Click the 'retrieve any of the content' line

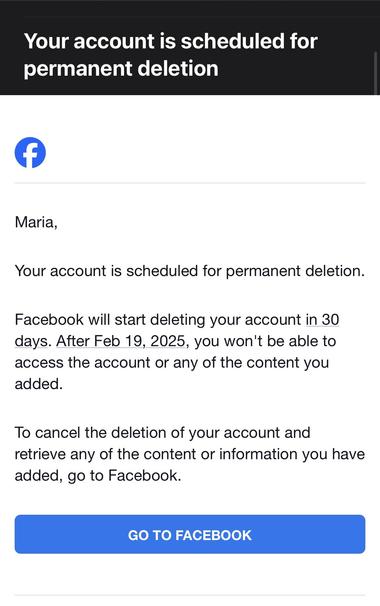point(107,454)
